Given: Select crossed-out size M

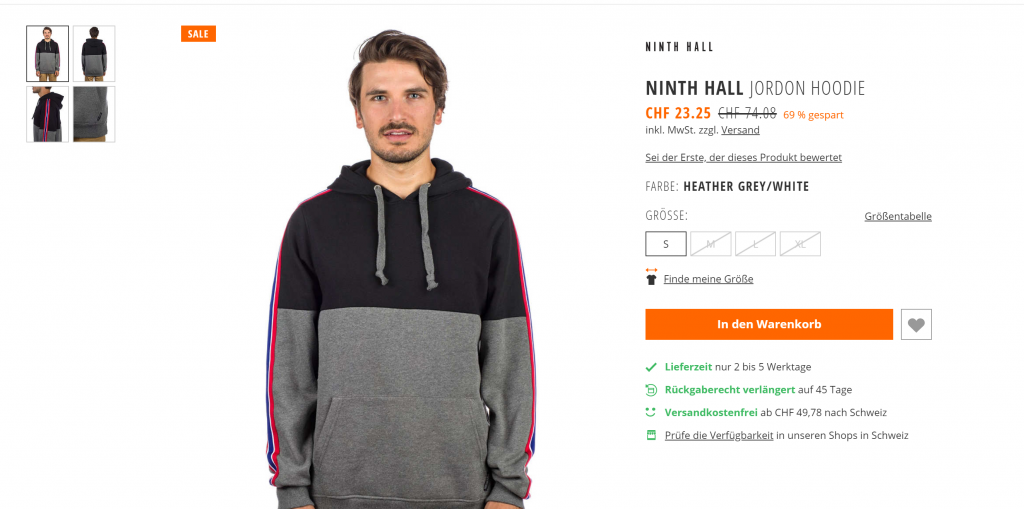Looking at the screenshot, I should tap(711, 244).
